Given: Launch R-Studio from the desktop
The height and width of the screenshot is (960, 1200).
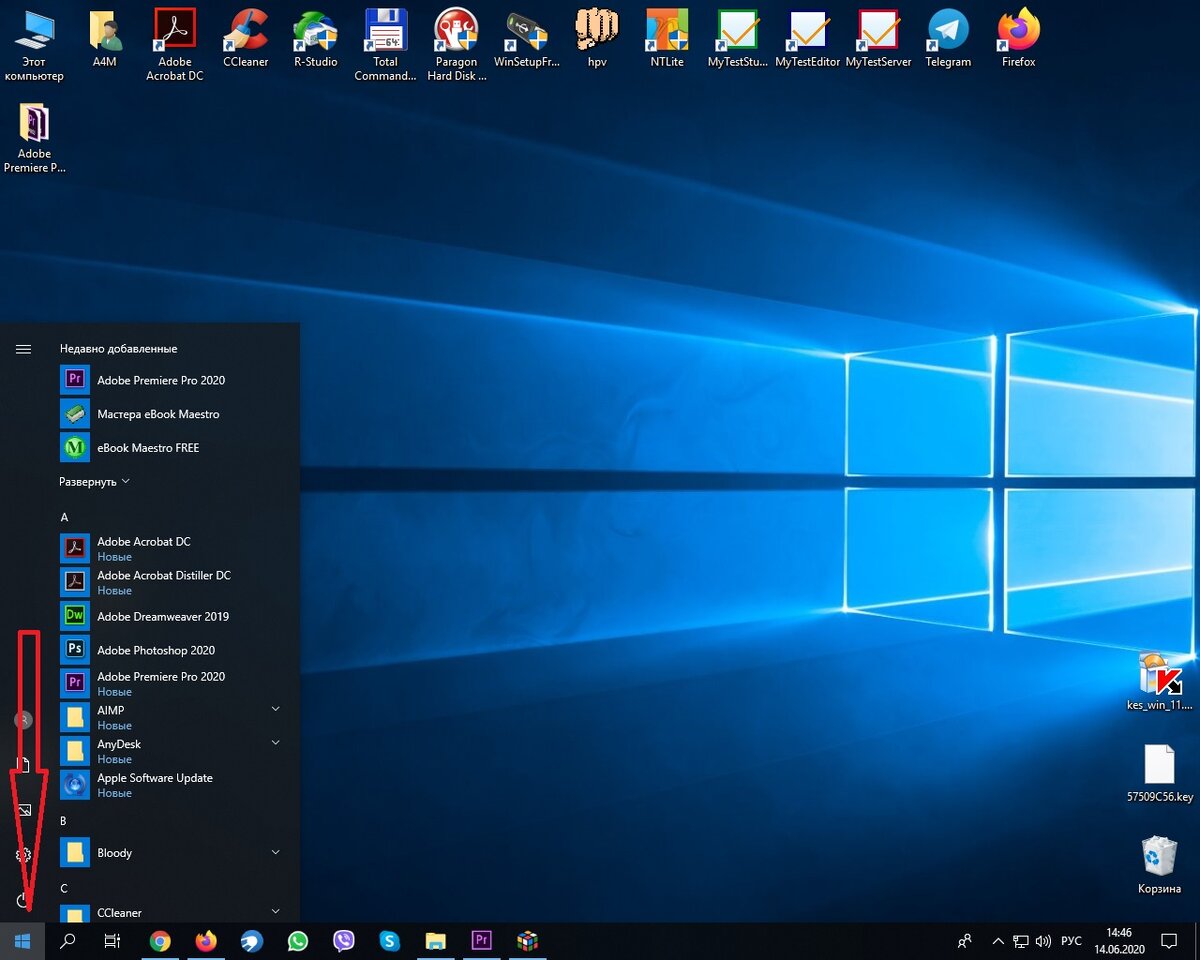Looking at the screenshot, I should click(315, 40).
